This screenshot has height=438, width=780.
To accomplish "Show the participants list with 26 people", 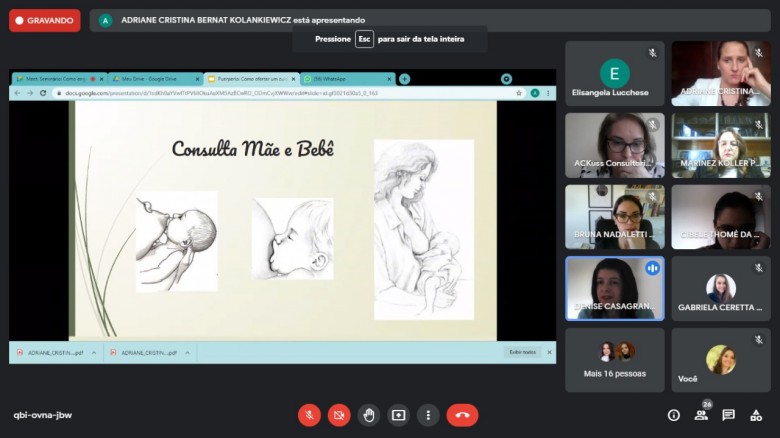I will (x=702, y=415).
